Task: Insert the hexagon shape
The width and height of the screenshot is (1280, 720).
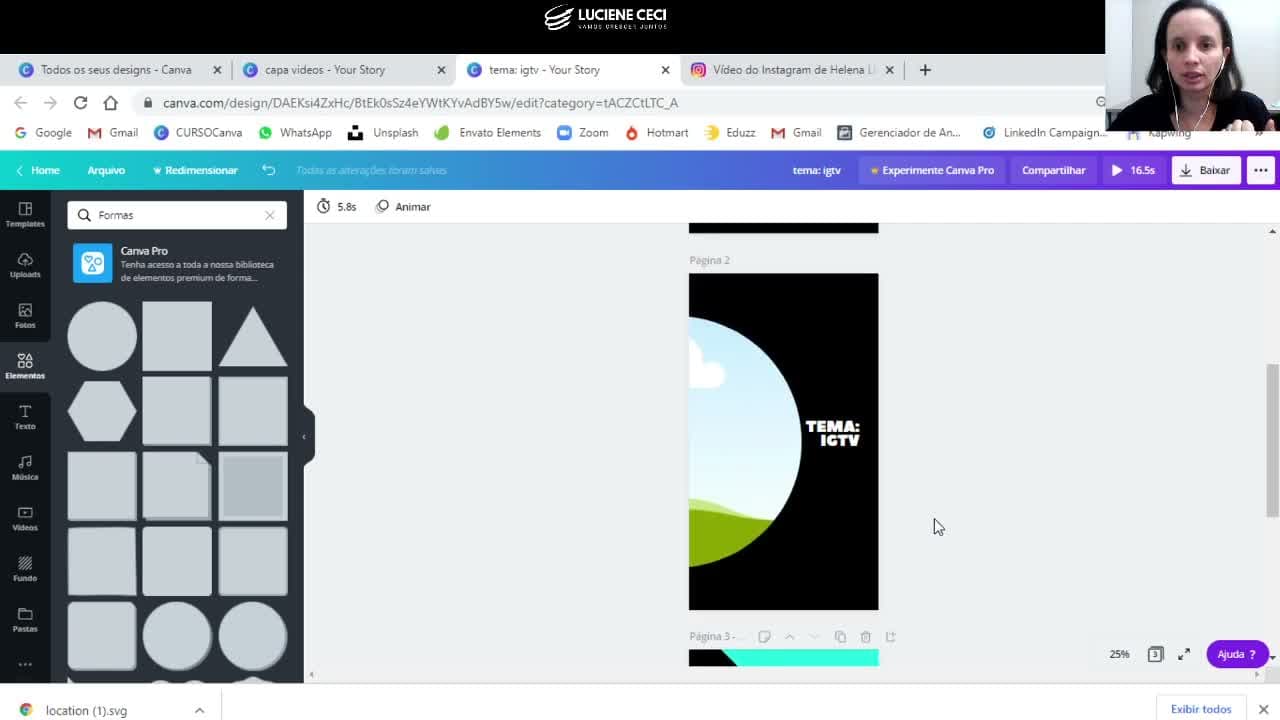Action: (102, 411)
